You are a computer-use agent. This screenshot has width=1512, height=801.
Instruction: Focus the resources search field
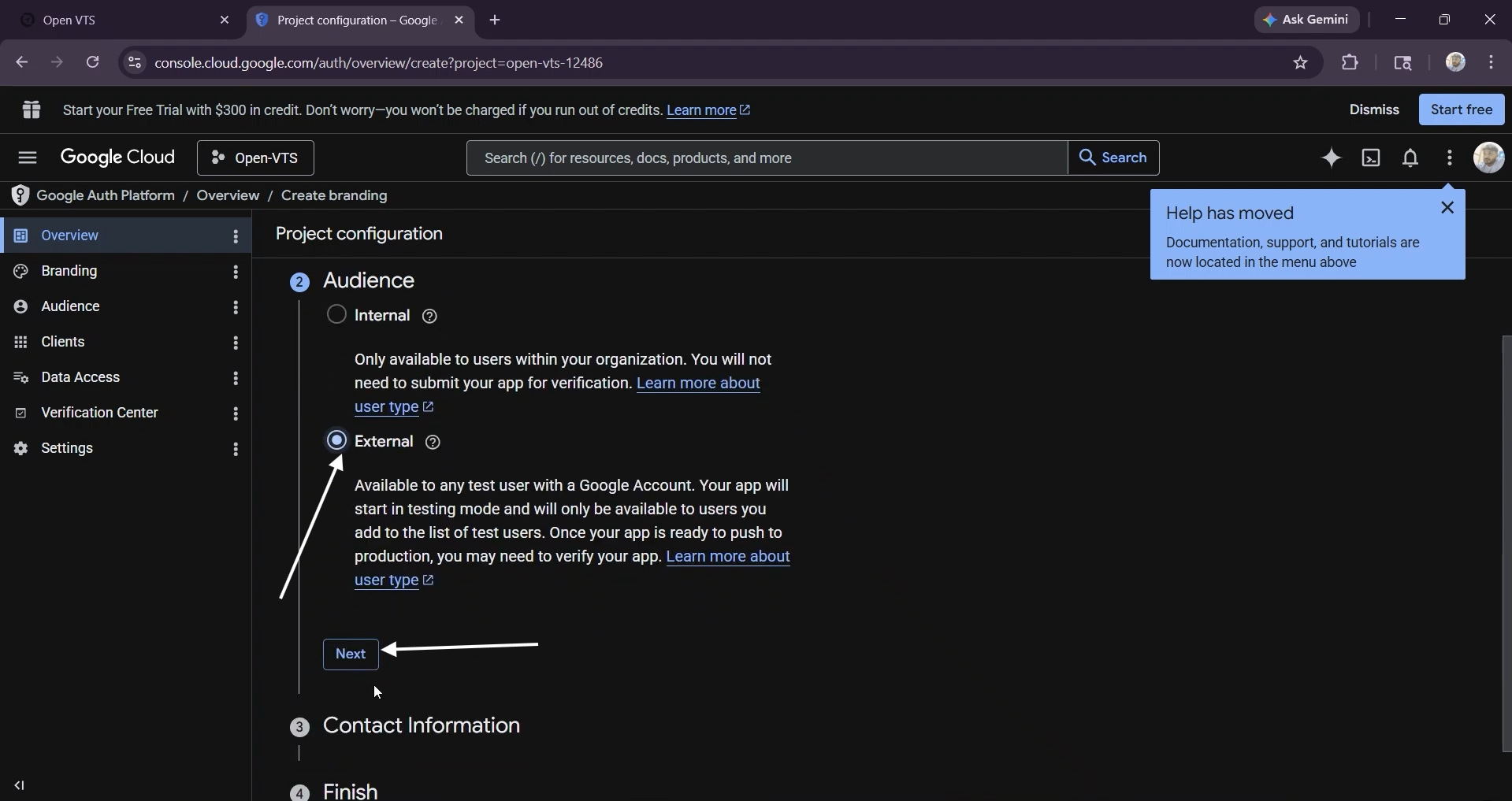(x=767, y=158)
